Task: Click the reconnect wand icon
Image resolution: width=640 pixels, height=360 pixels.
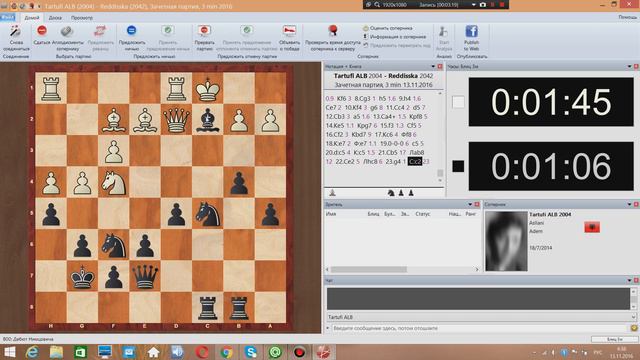Action: pos(16,31)
